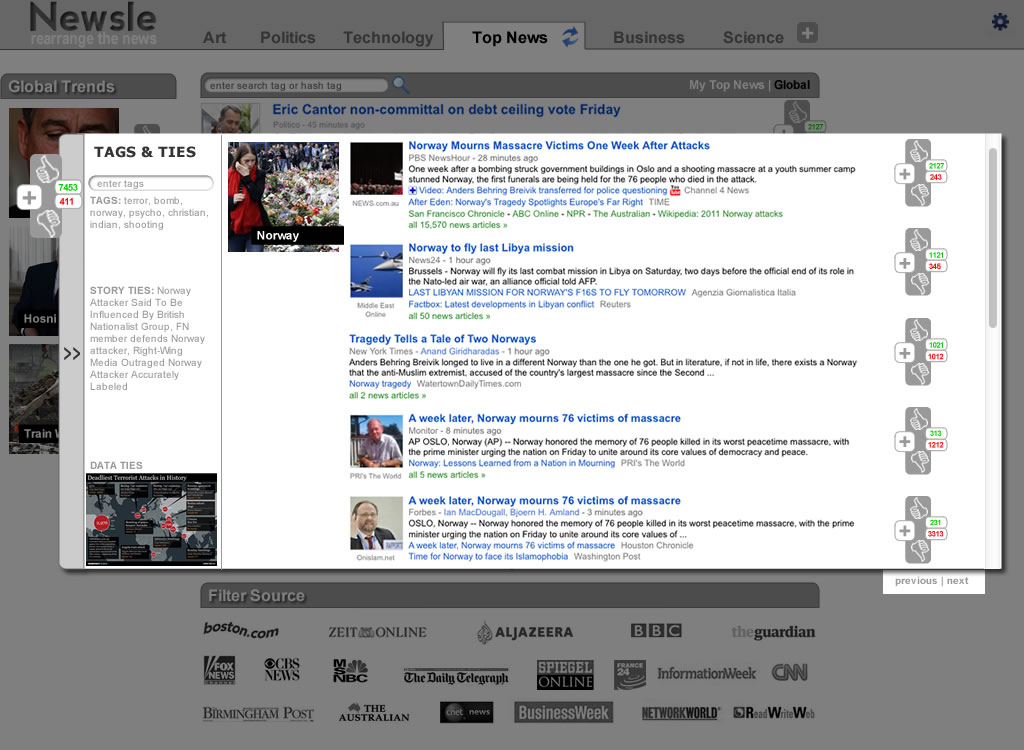Thumbs up the Forbes article on 76 victims
This screenshot has height=750, width=1024.
tap(918, 509)
